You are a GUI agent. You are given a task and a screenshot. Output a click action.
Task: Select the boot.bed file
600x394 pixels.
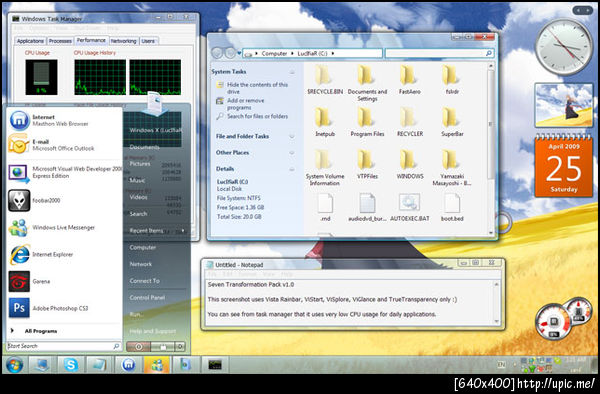452,207
